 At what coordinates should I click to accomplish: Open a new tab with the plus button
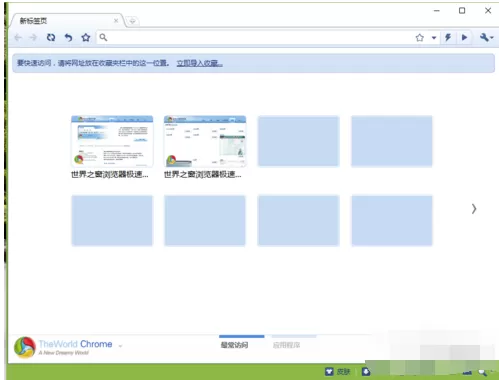pos(132,21)
